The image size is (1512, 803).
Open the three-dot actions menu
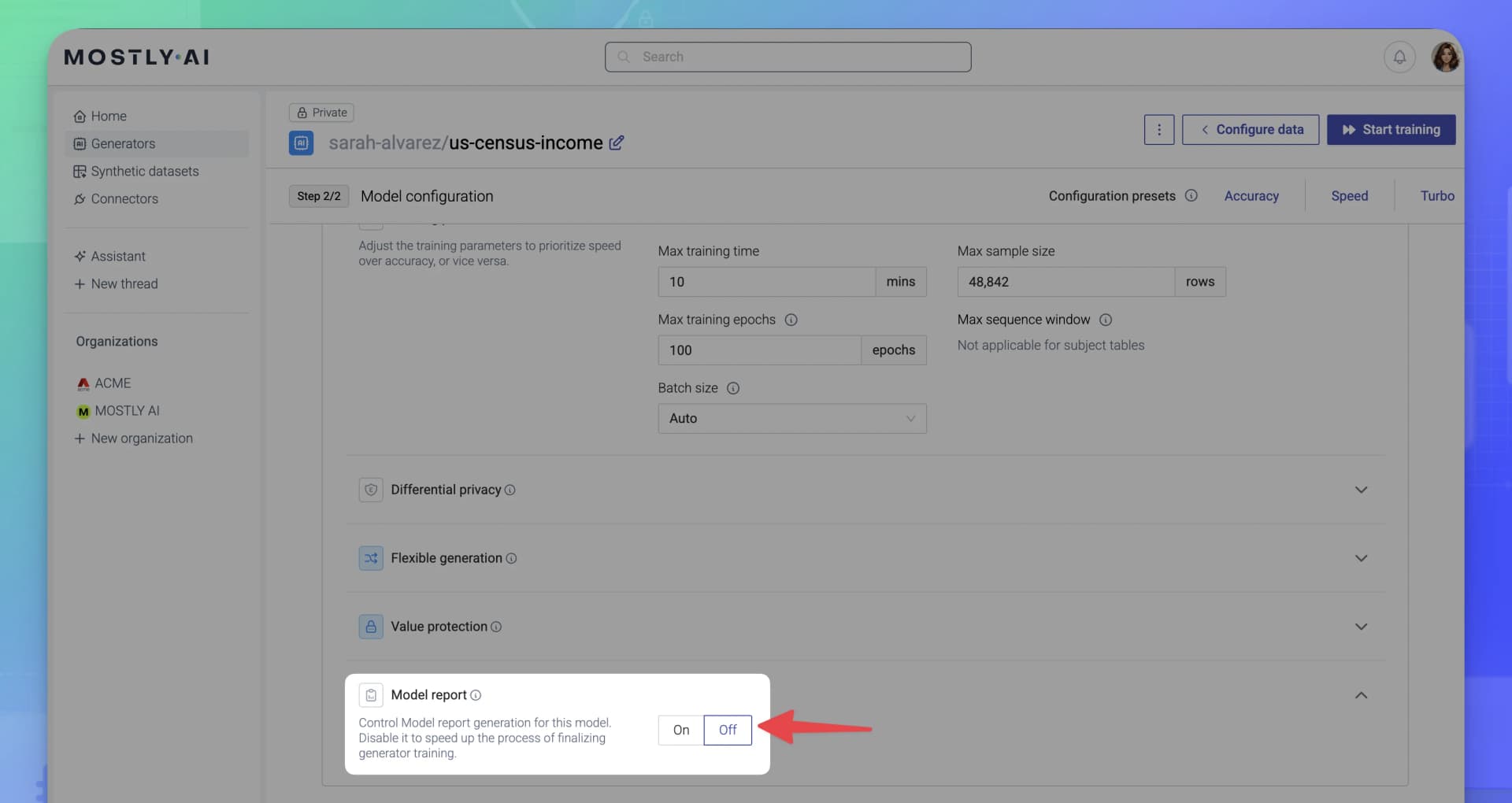(x=1158, y=129)
